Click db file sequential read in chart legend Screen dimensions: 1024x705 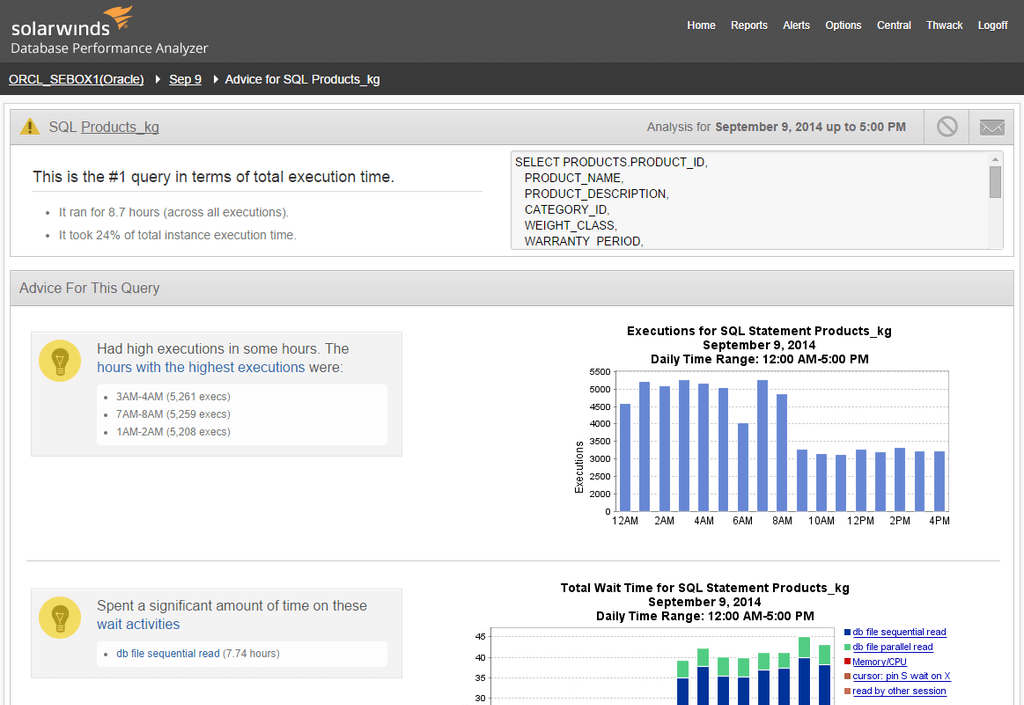[899, 632]
